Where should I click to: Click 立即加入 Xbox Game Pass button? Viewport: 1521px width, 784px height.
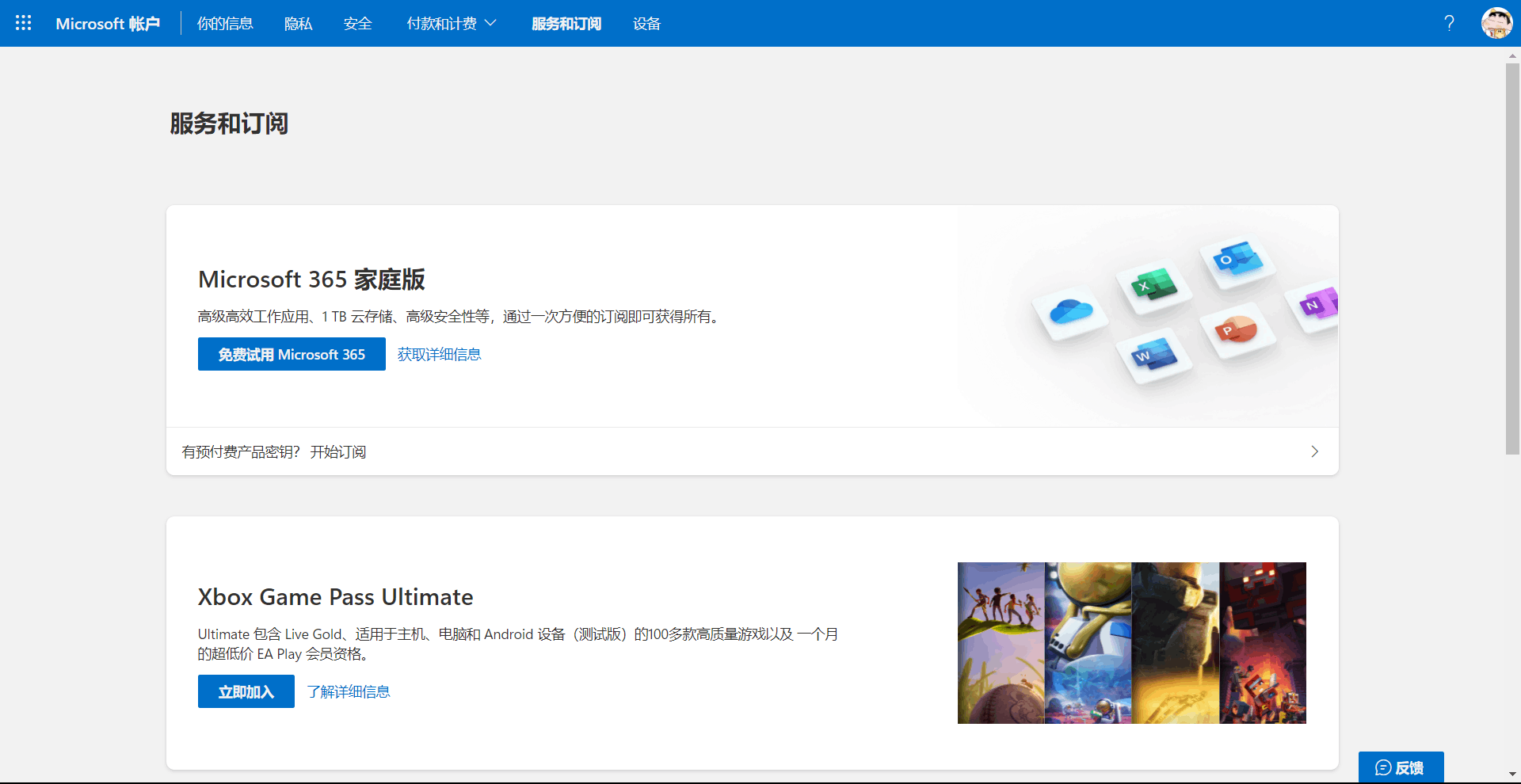point(246,691)
